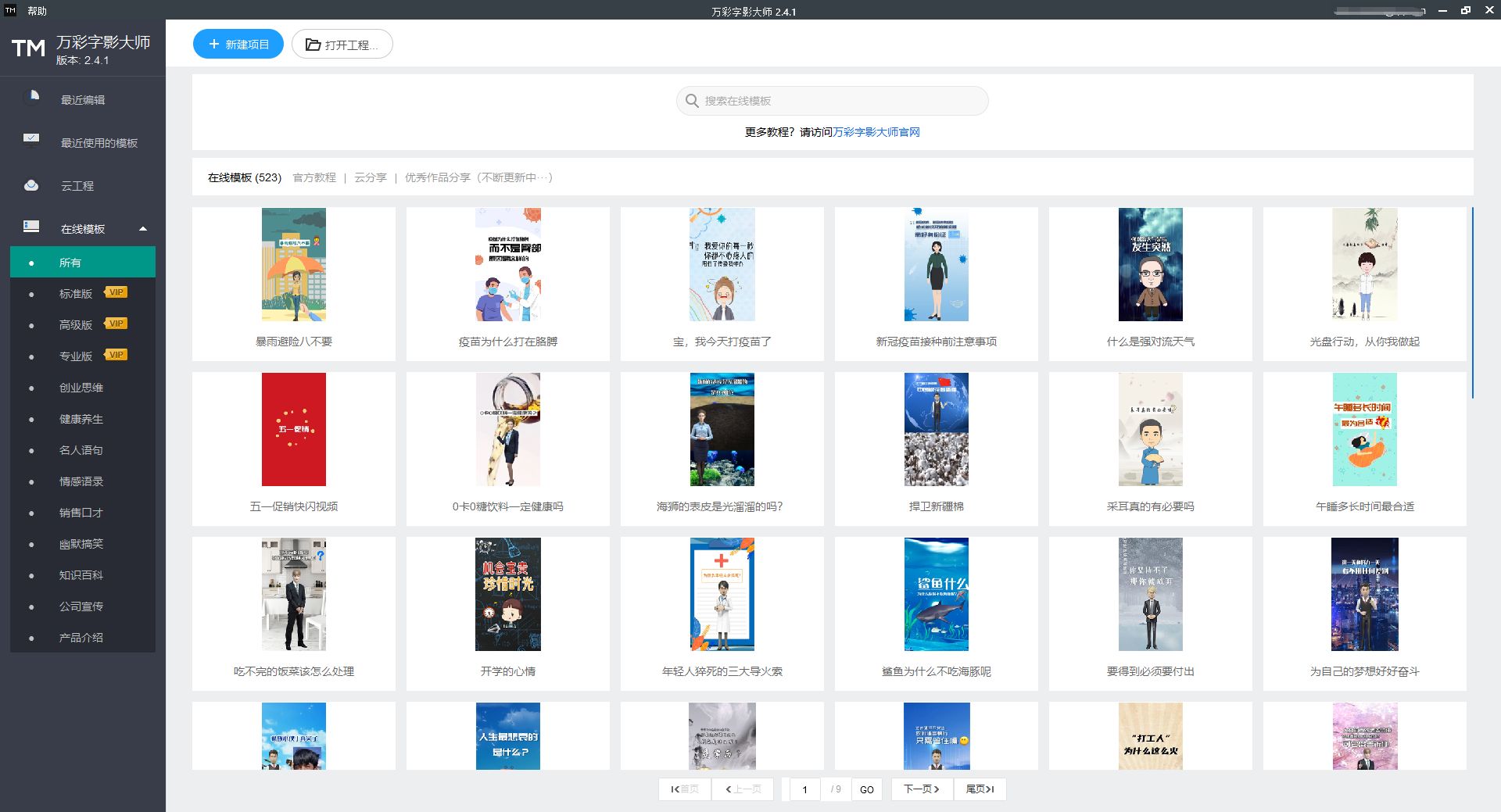Open the 海狮的表皮是光溜溜的吗 thumbnail
The image size is (1501, 812).
(722, 429)
